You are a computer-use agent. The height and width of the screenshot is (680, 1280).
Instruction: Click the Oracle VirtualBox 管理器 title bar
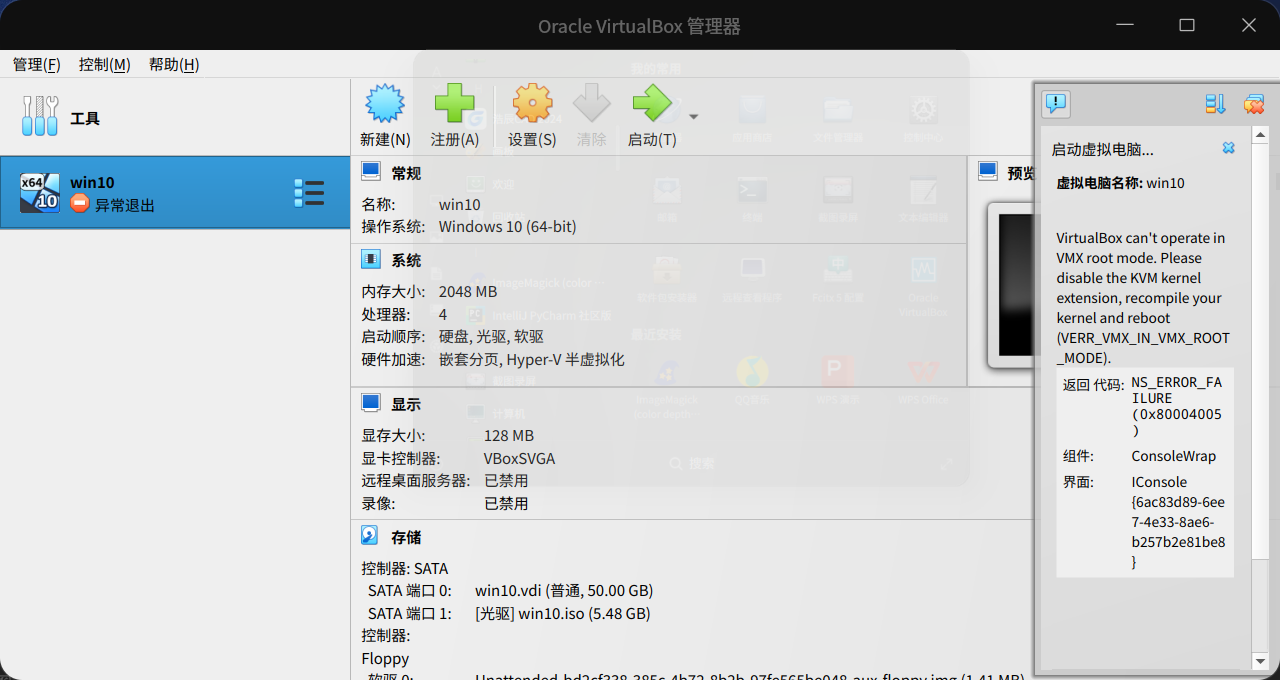point(640,26)
